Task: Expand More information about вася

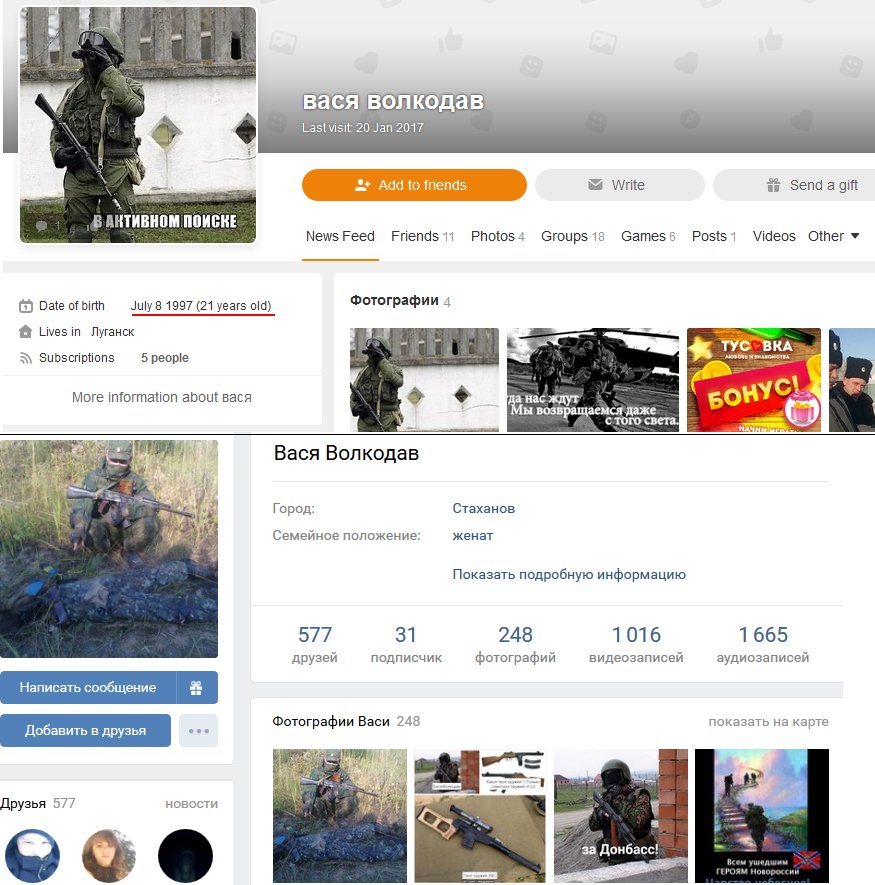Action: tap(161, 397)
